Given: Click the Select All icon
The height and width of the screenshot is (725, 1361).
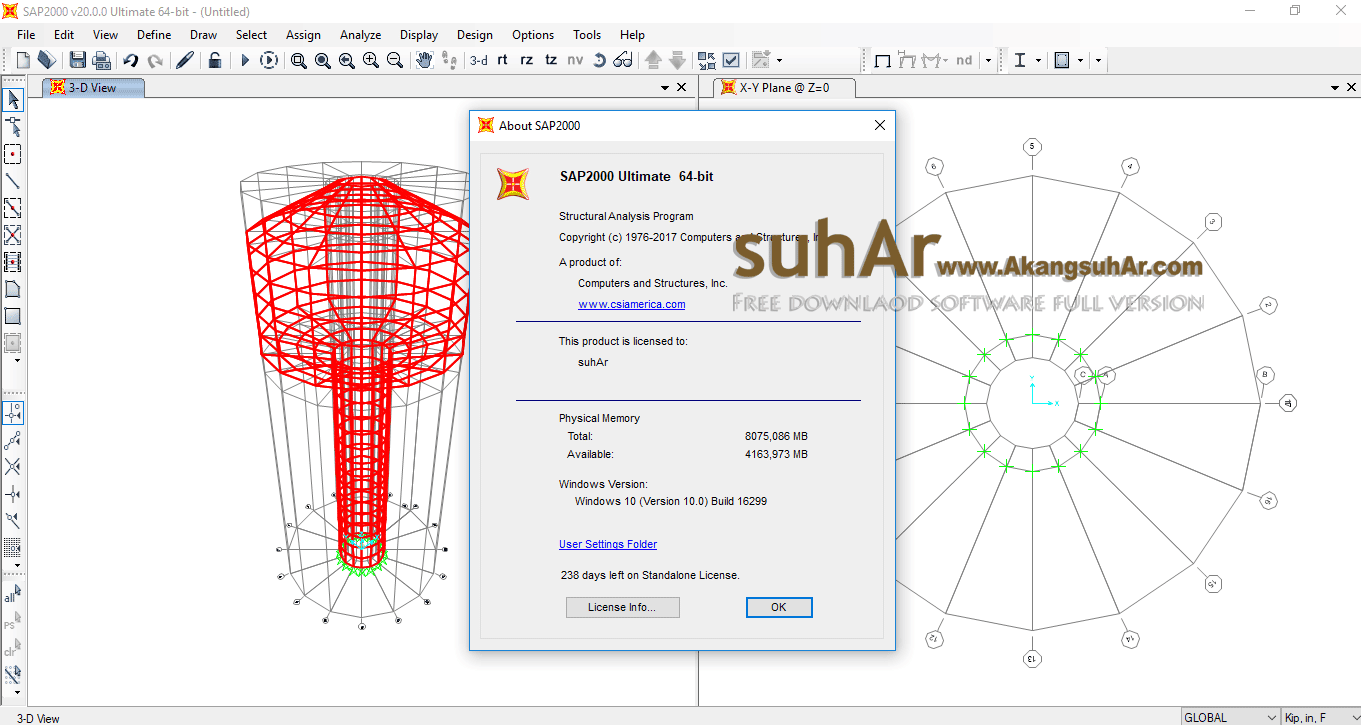Looking at the screenshot, I should tap(13, 595).
